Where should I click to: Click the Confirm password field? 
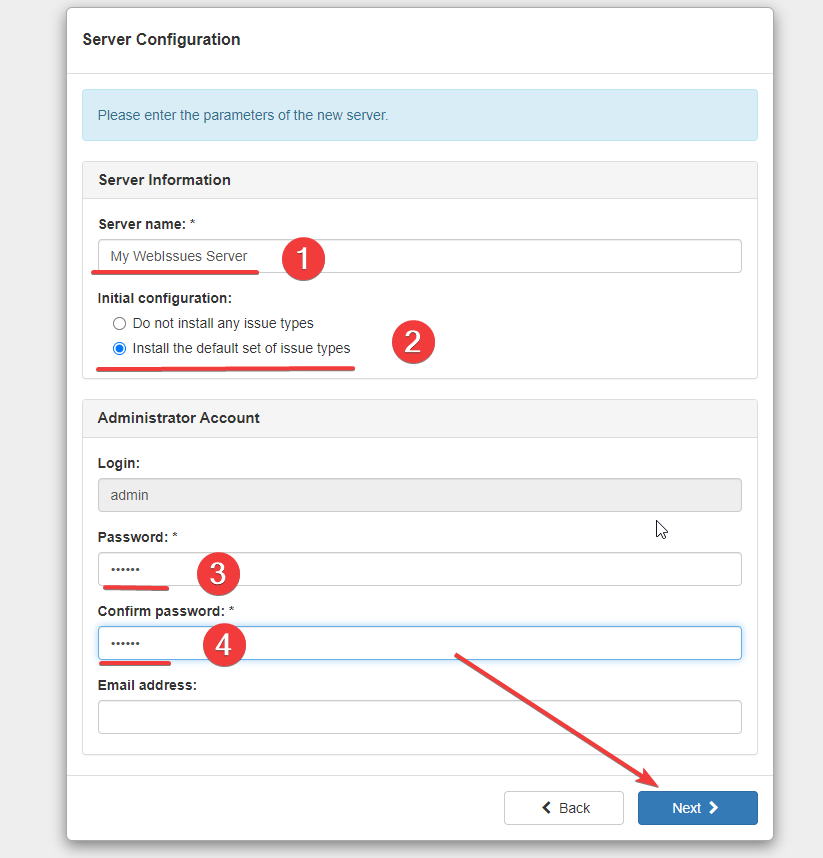[420, 643]
